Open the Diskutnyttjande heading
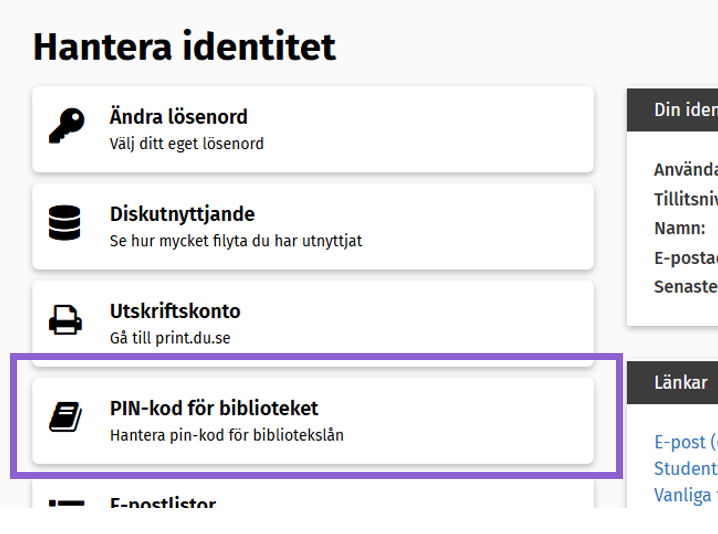 tap(182, 214)
